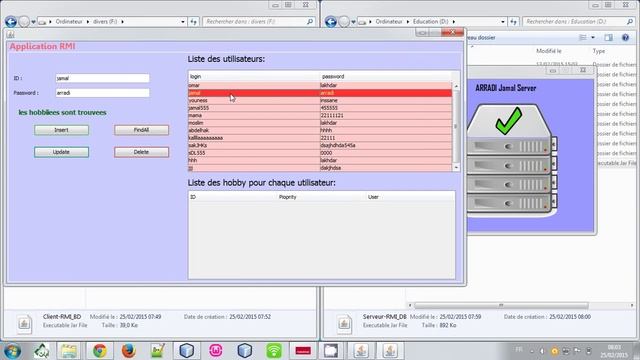The image size is (640, 360).
Task: Click Serveur-RMI_DB jar file icon in details pane
Action: pos(344,324)
